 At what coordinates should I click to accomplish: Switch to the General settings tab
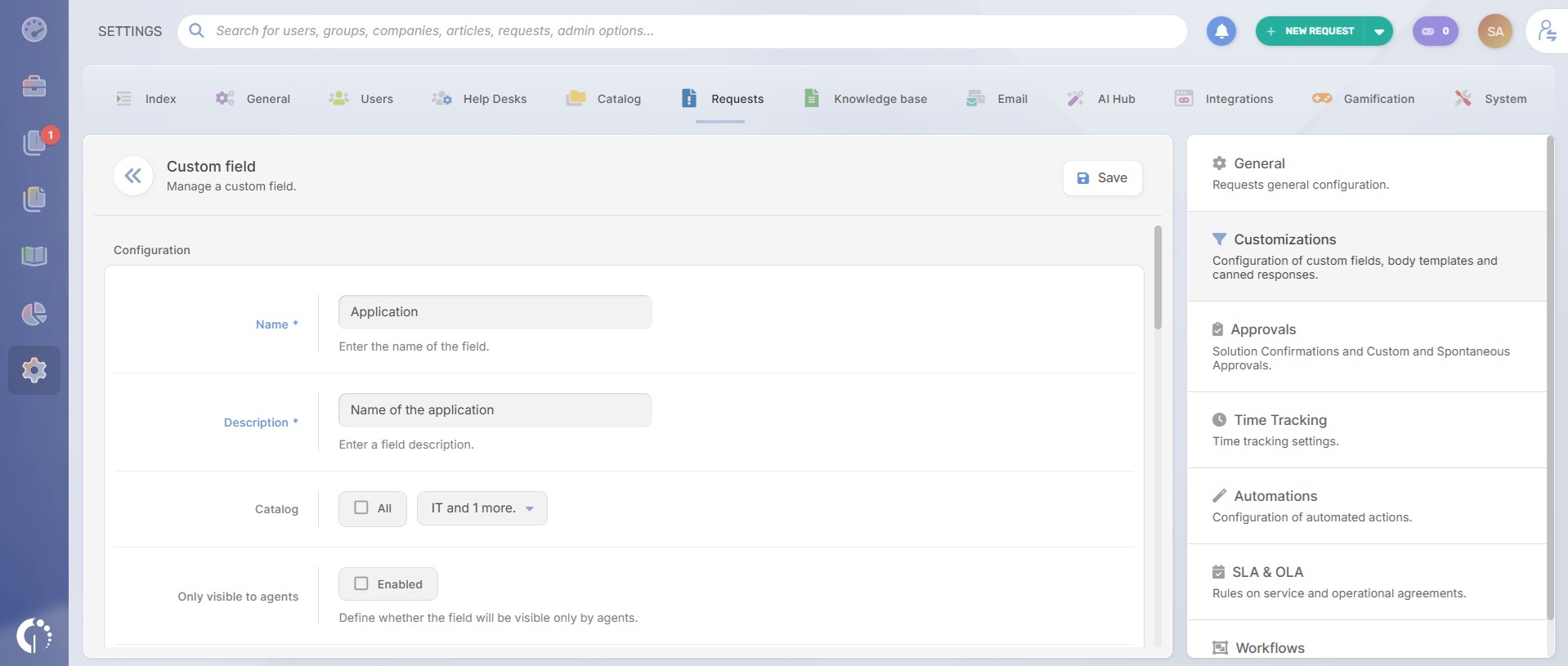[x=253, y=99]
